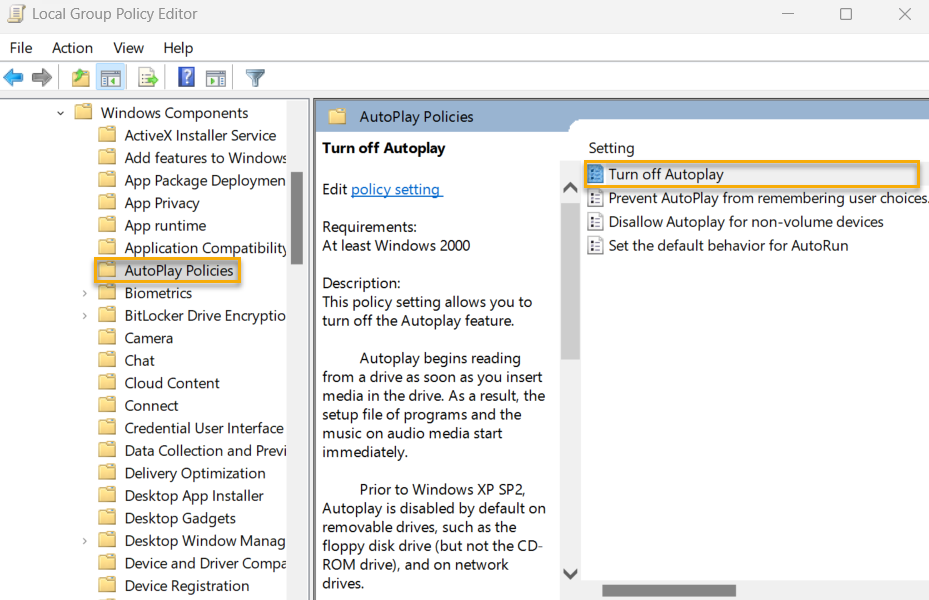The width and height of the screenshot is (929, 600).
Task: Click the Up One Level folder icon
Action: [x=79, y=77]
